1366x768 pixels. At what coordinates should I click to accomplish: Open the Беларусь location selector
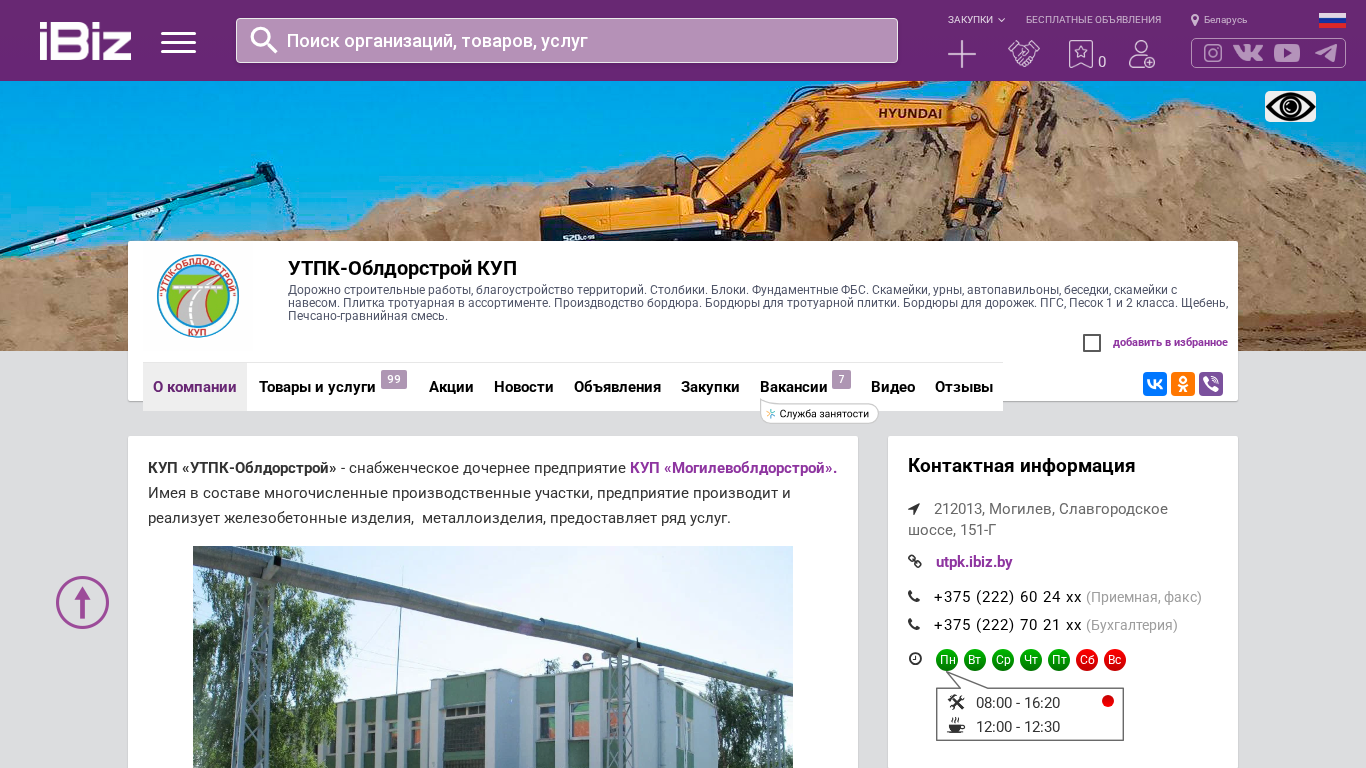[1219, 20]
